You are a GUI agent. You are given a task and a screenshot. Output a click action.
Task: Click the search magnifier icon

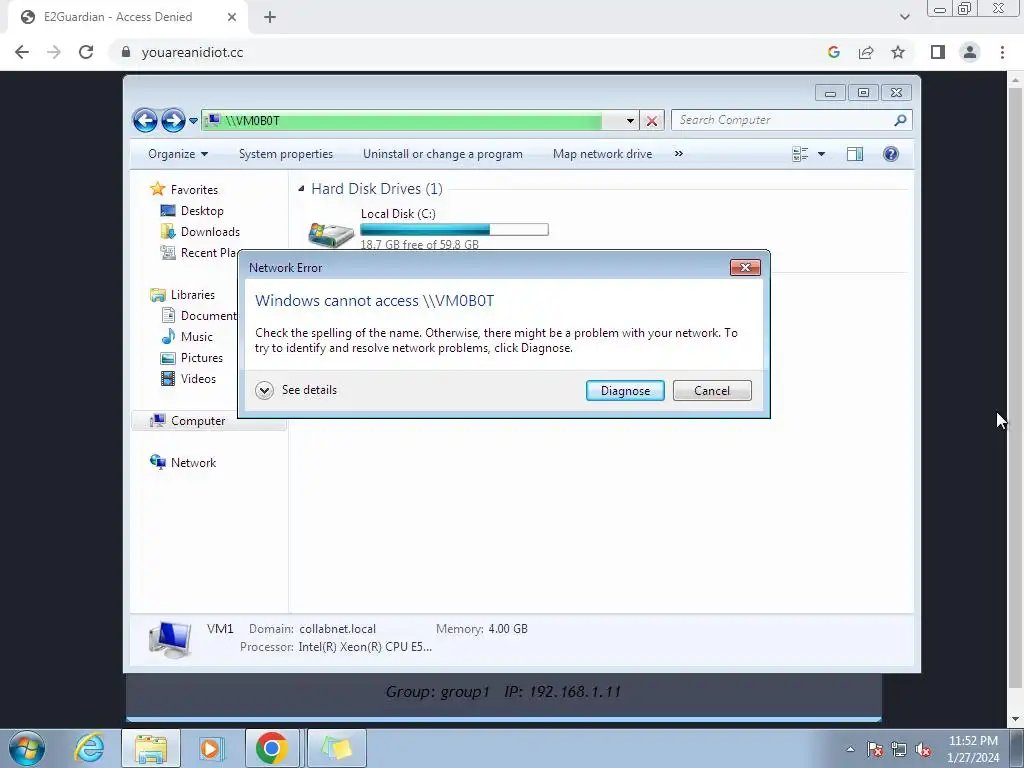click(901, 120)
